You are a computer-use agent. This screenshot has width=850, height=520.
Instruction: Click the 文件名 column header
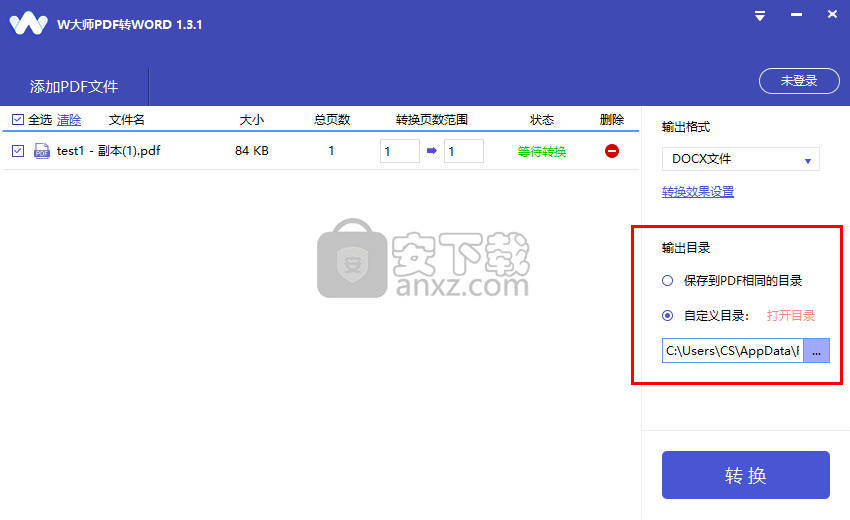[x=126, y=120]
